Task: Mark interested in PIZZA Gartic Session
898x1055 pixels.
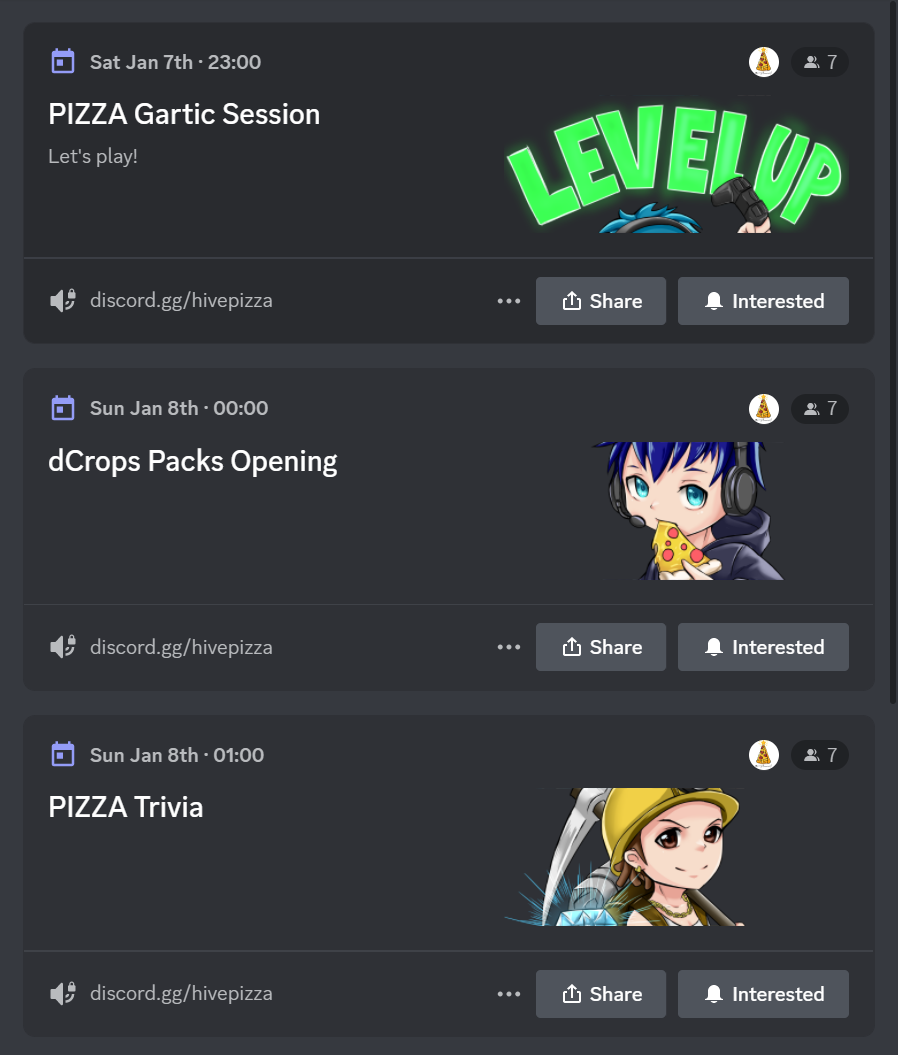Action: (763, 301)
